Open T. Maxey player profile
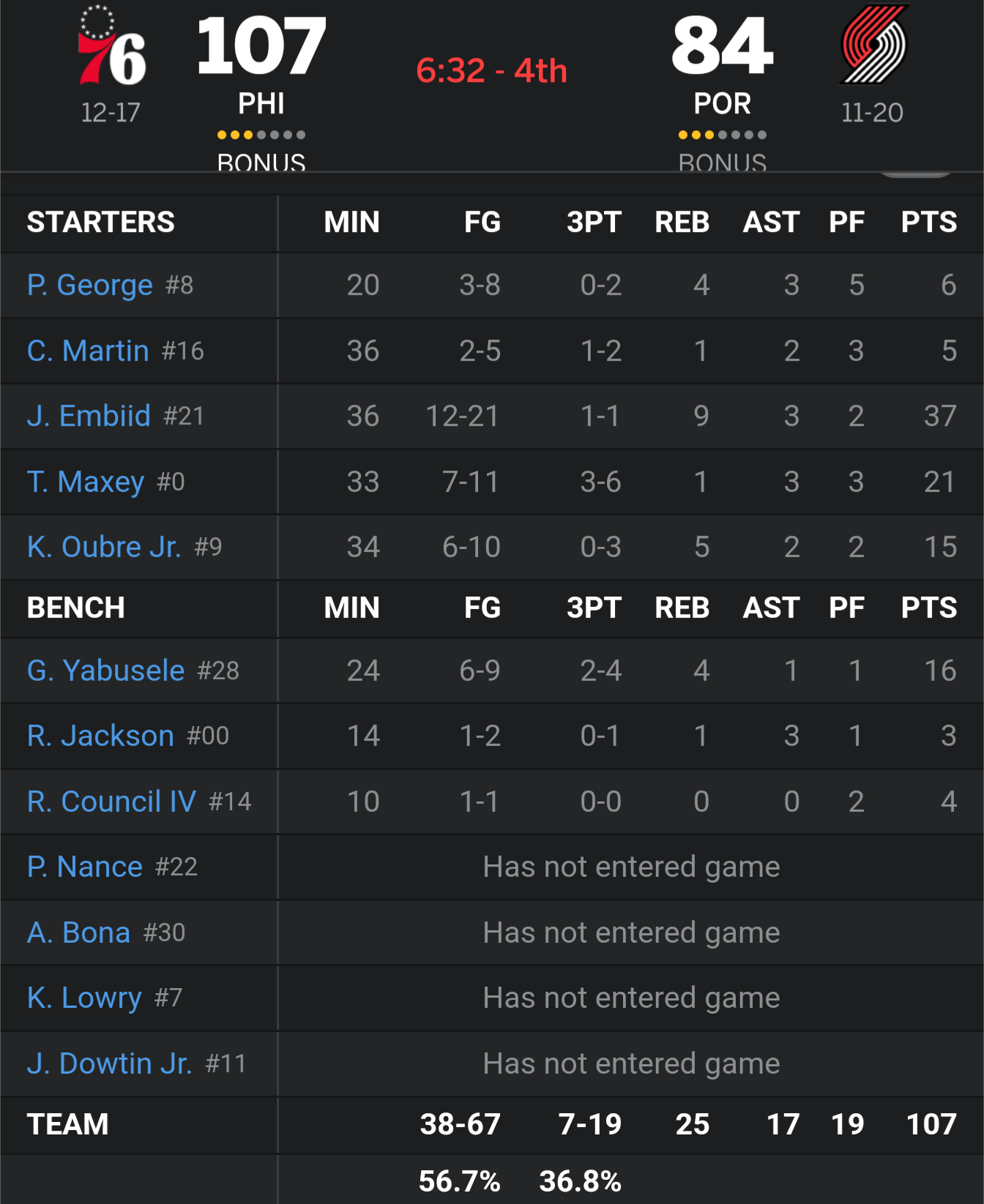The height and width of the screenshot is (1204, 984). tap(86, 482)
